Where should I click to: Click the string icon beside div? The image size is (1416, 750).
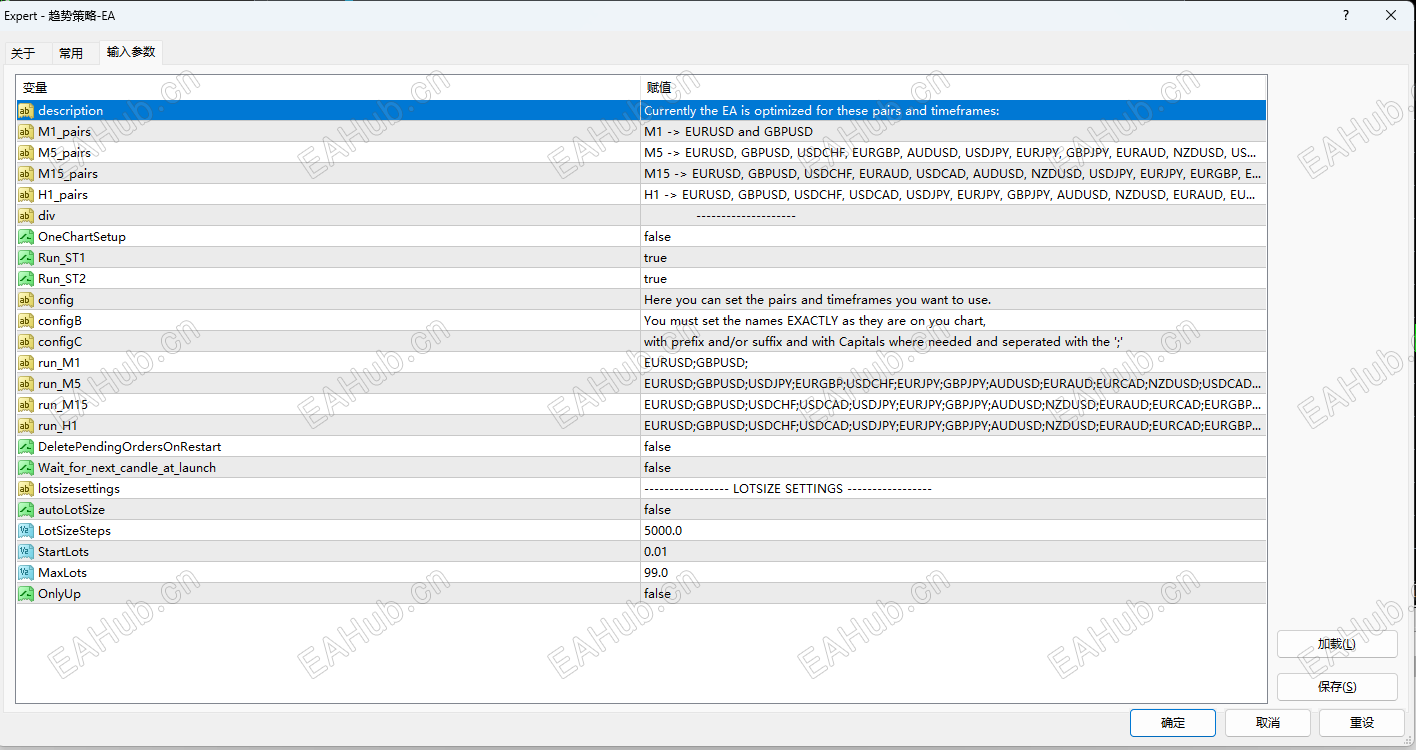26,216
